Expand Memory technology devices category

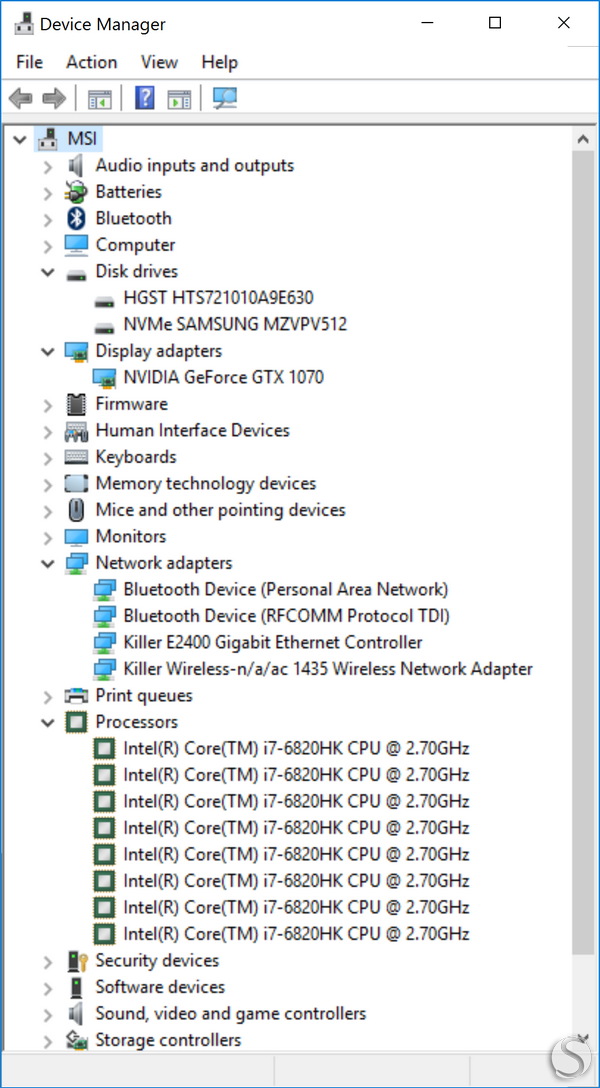point(47,484)
